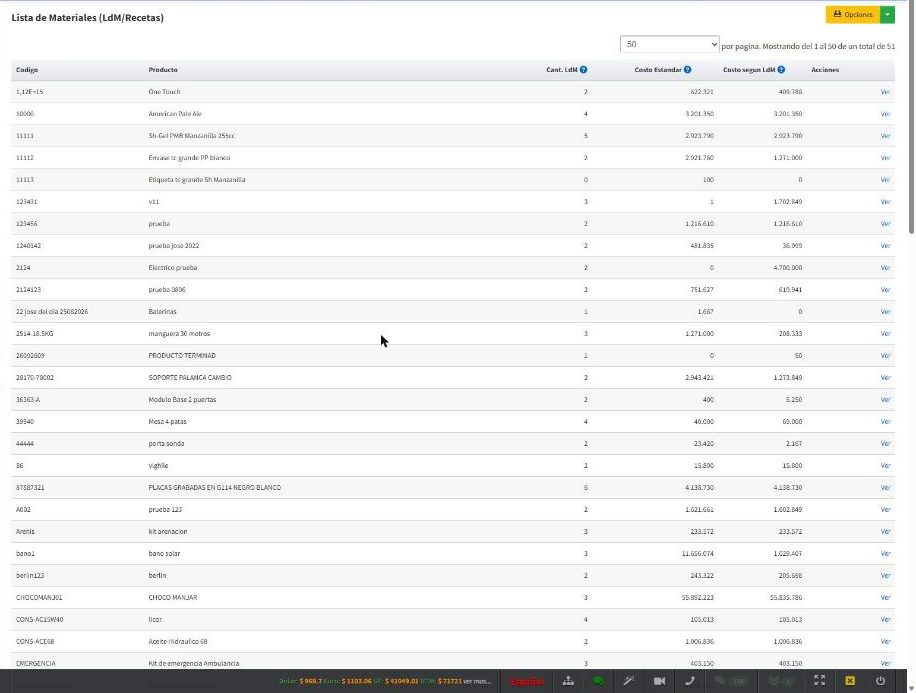
Task: Open Ver link for Electrico prueba
Action: tap(885, 268)
